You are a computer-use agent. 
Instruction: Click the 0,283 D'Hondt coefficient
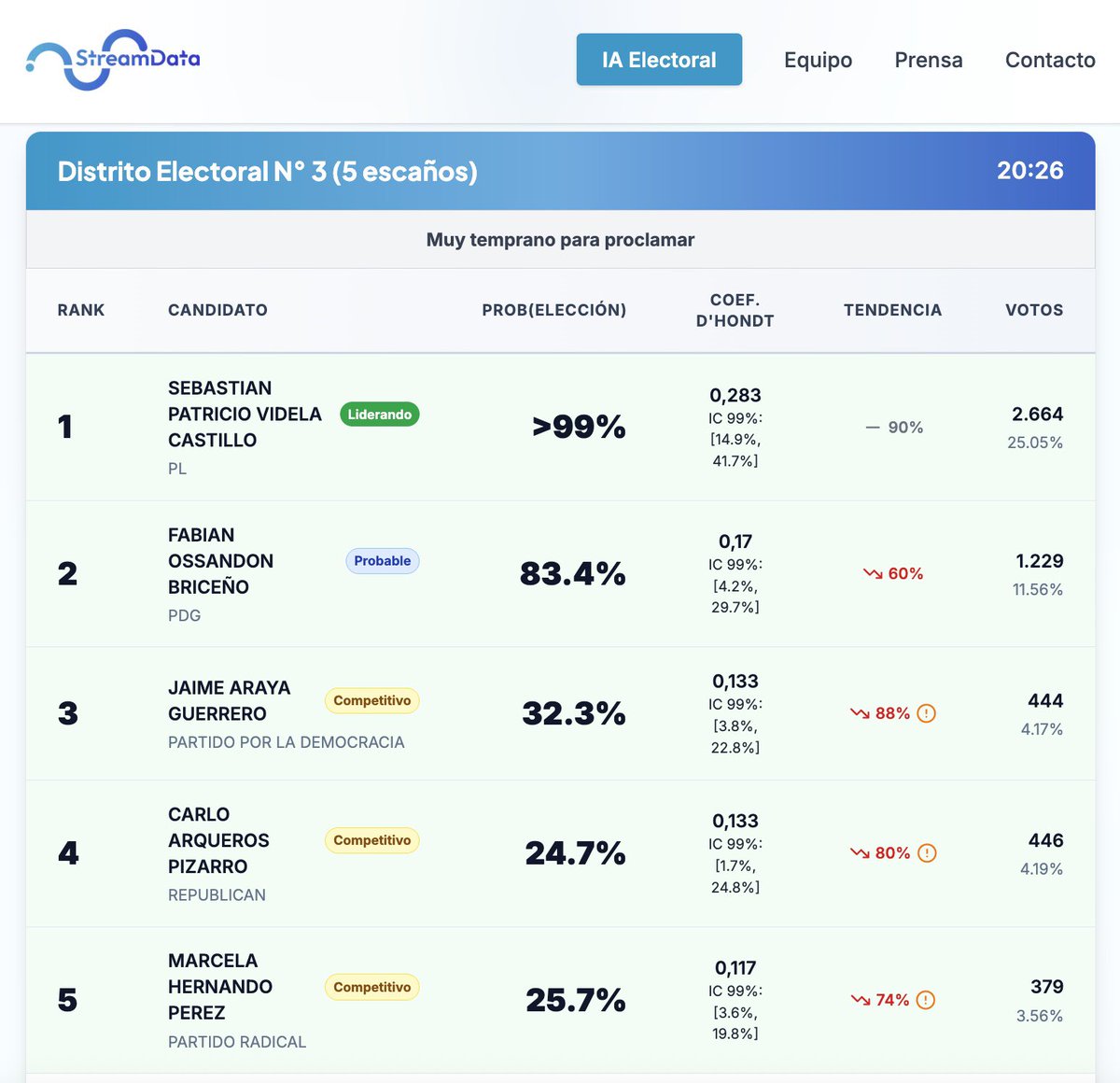click(735, 395)
